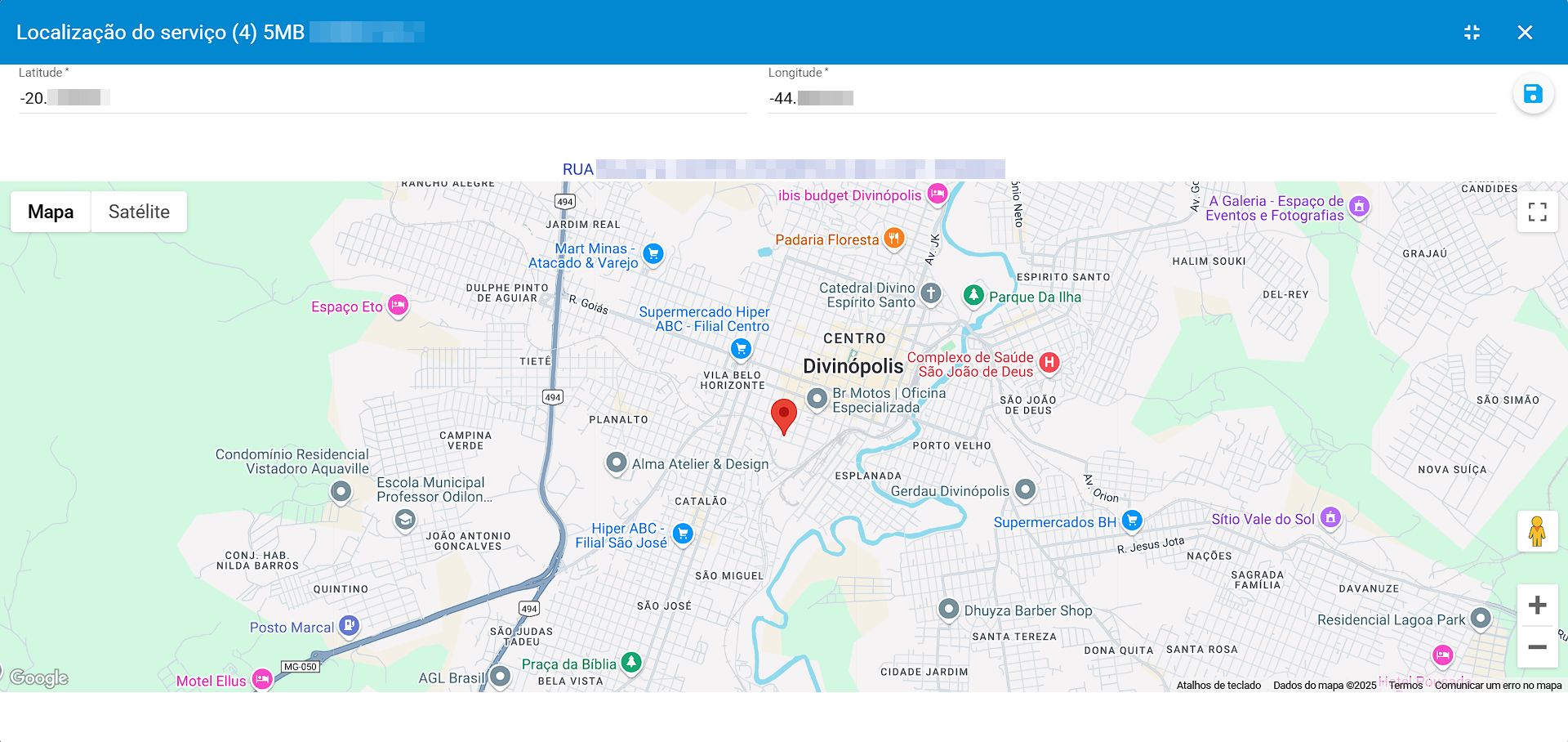The height and width of the screenshot is (742, 1568).
Task: Open the Catedral Divino Espírito Santo church marker
Action: (x=931, y=293)
